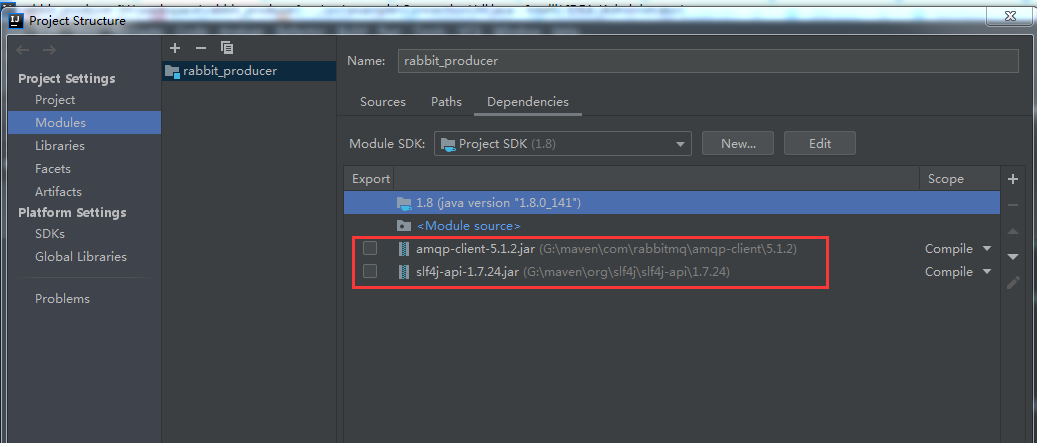This screenshot has height=443, width=1037.
Task: Select the rabbit_producer module in list
Action: 249,71
